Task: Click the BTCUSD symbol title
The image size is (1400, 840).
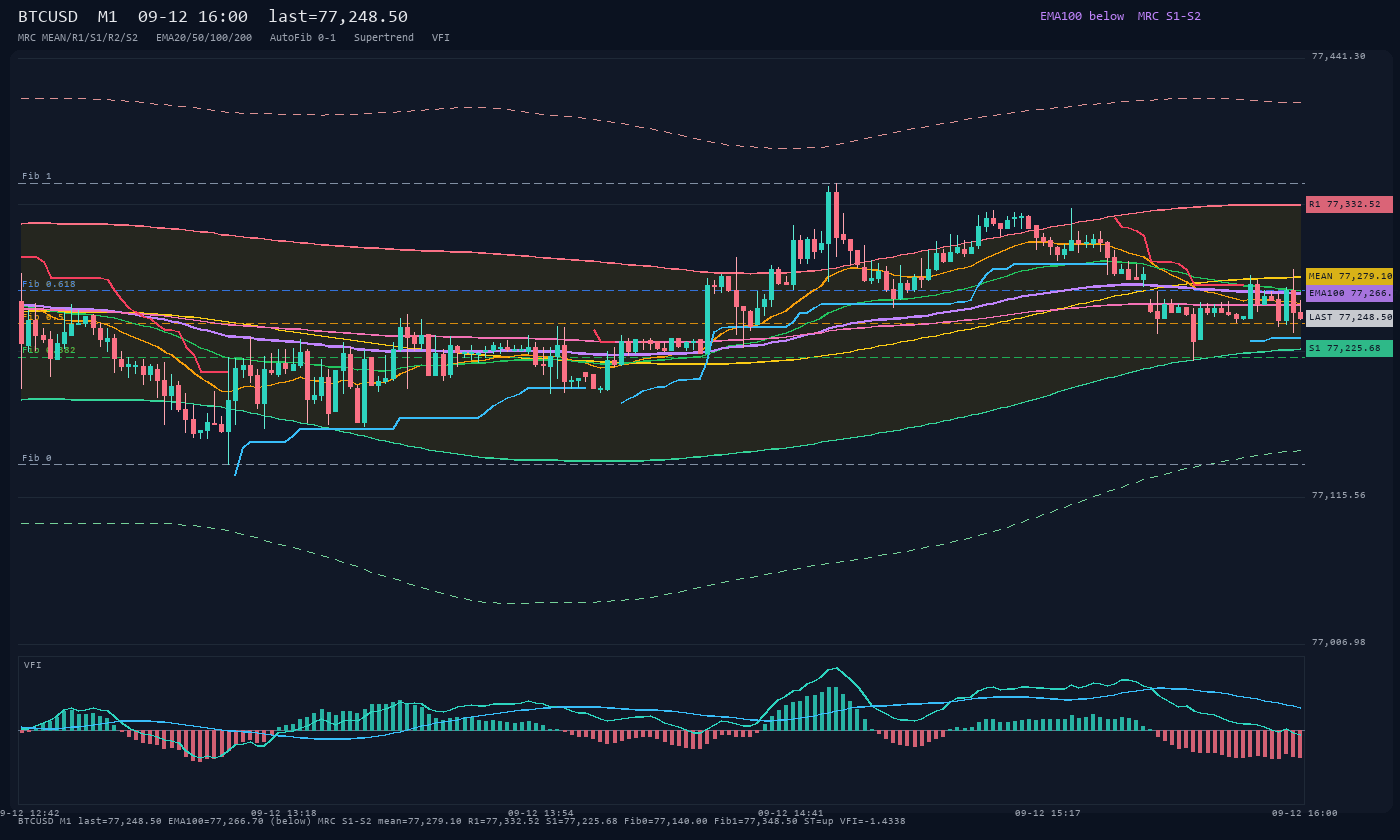Action: point(48,17)
